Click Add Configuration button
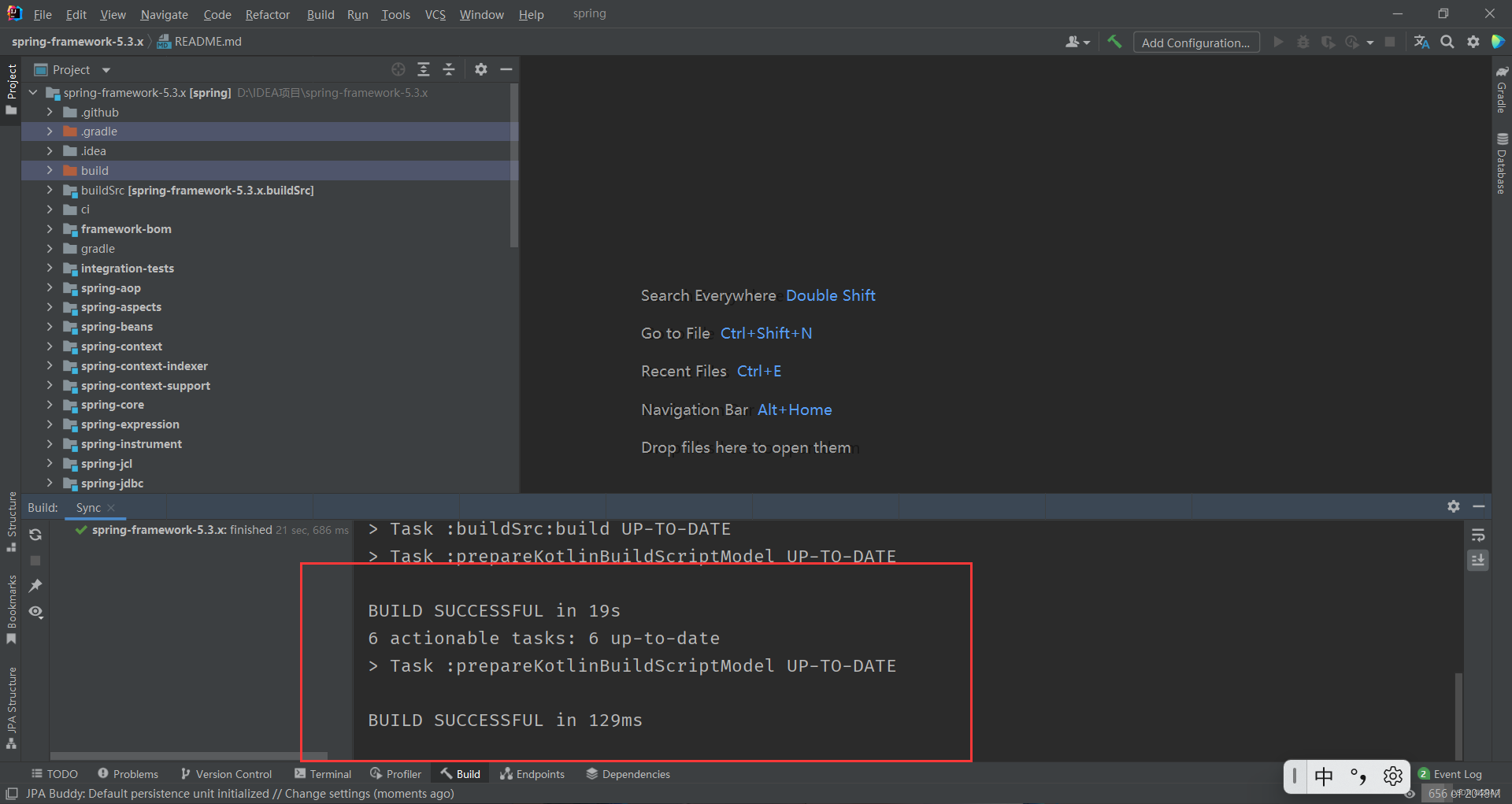 [x=1195, y=43]
